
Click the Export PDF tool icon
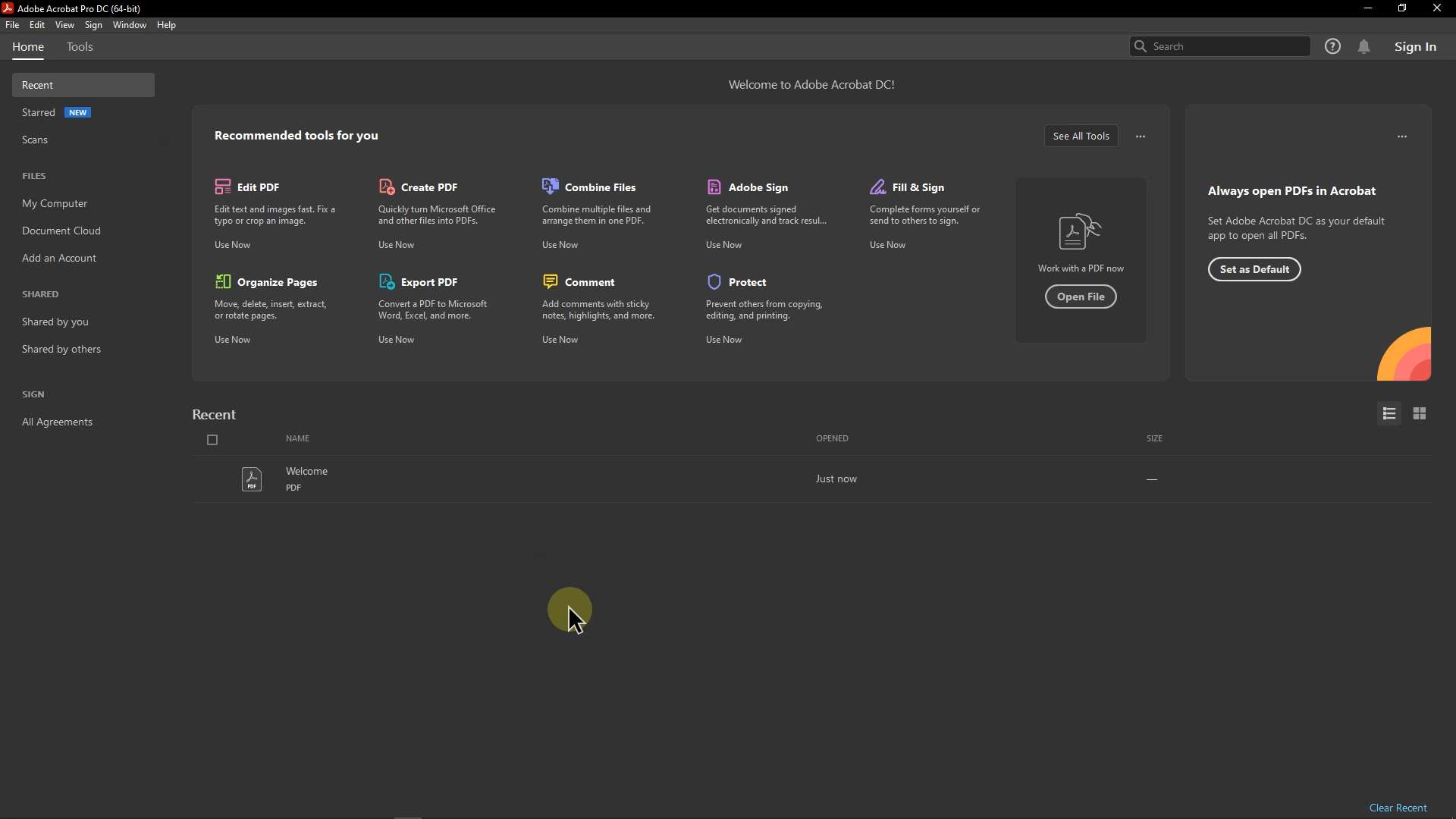coord(387,281)
